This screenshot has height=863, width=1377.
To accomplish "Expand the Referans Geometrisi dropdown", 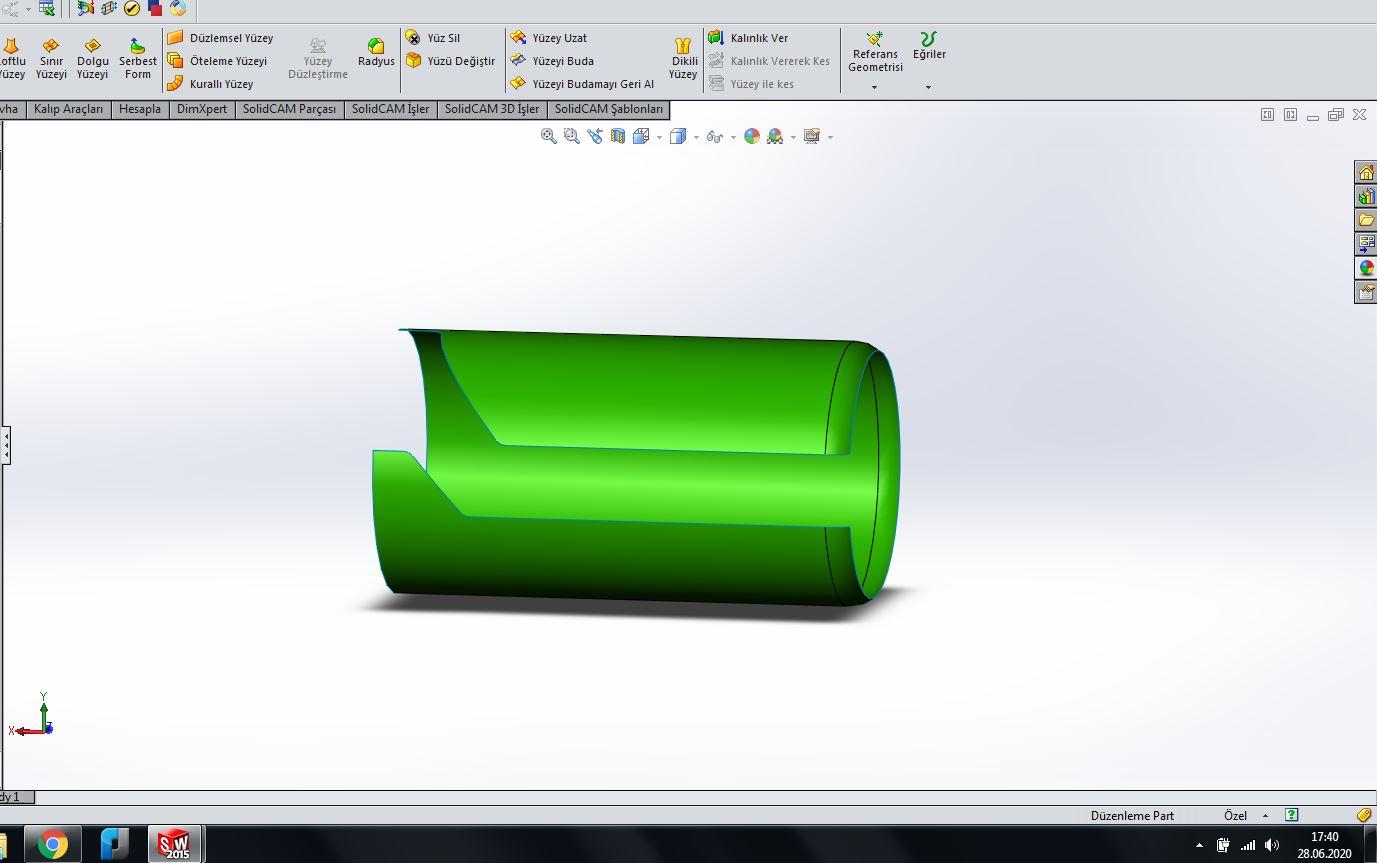I will point(875,88).
